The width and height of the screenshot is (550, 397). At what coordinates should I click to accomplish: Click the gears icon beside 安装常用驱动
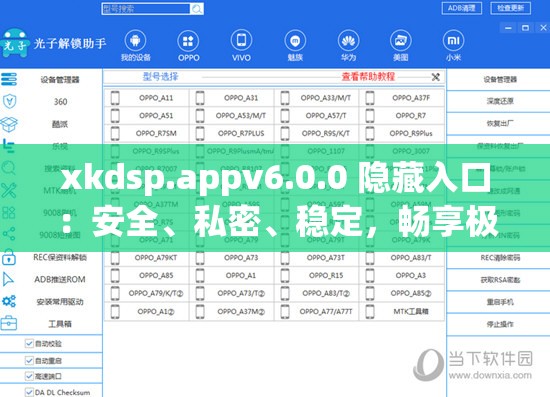[9, 301]
